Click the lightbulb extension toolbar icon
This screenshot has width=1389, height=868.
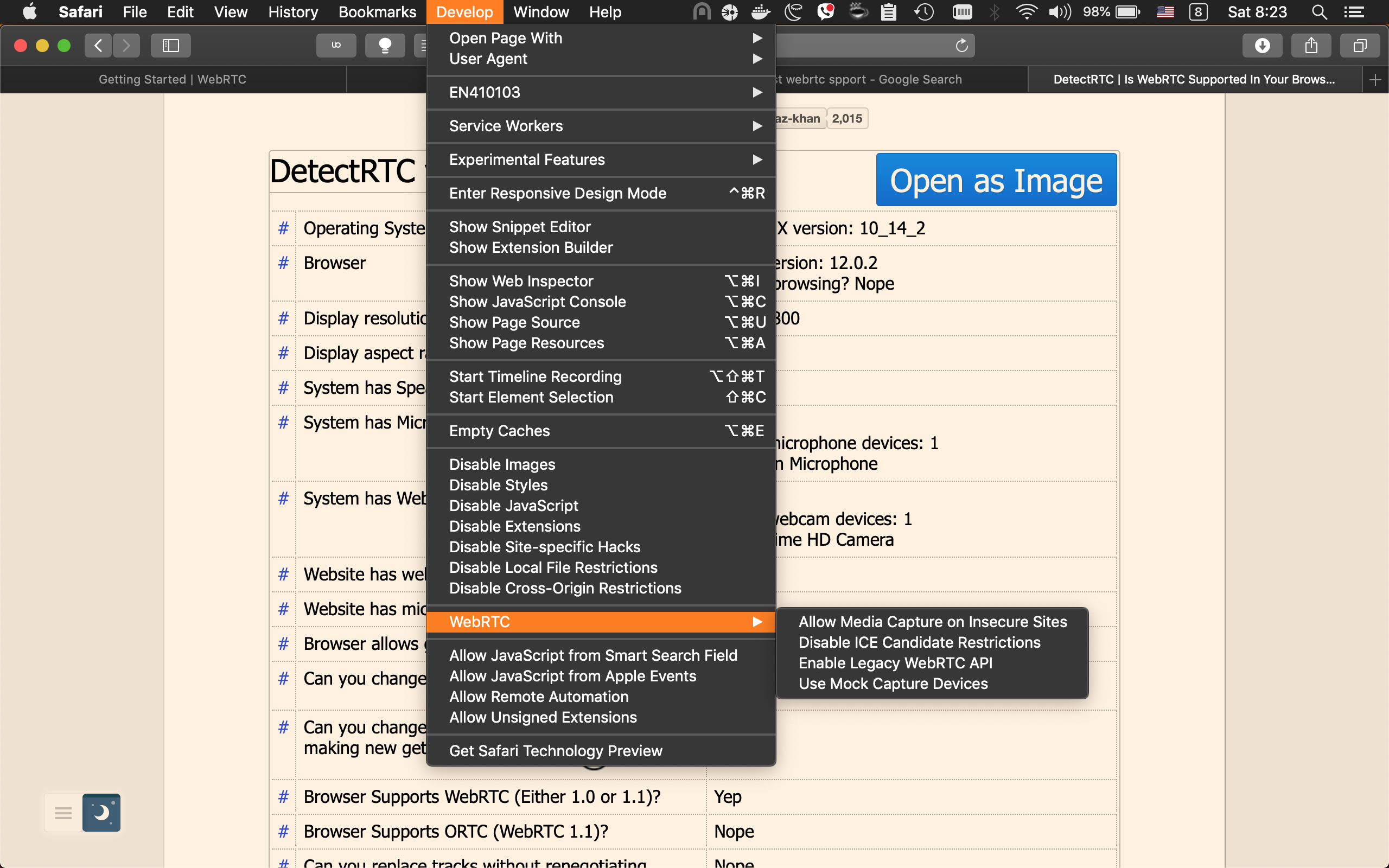[385, 46]
